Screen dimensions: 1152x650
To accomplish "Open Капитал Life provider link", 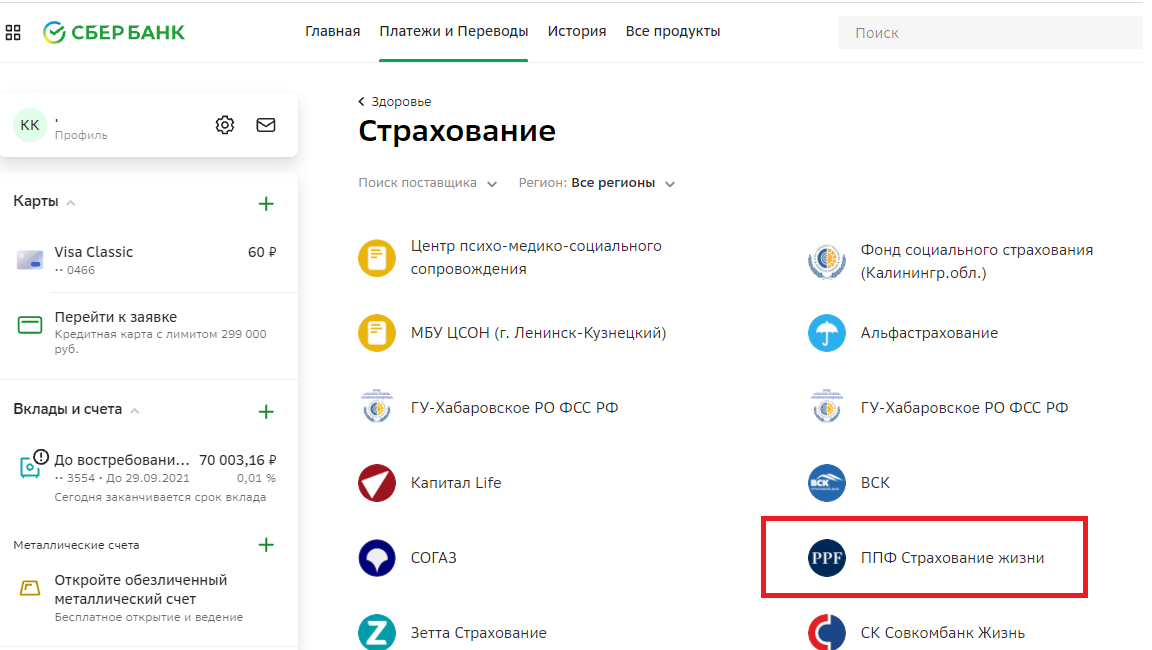I will (x=456, y=483).
